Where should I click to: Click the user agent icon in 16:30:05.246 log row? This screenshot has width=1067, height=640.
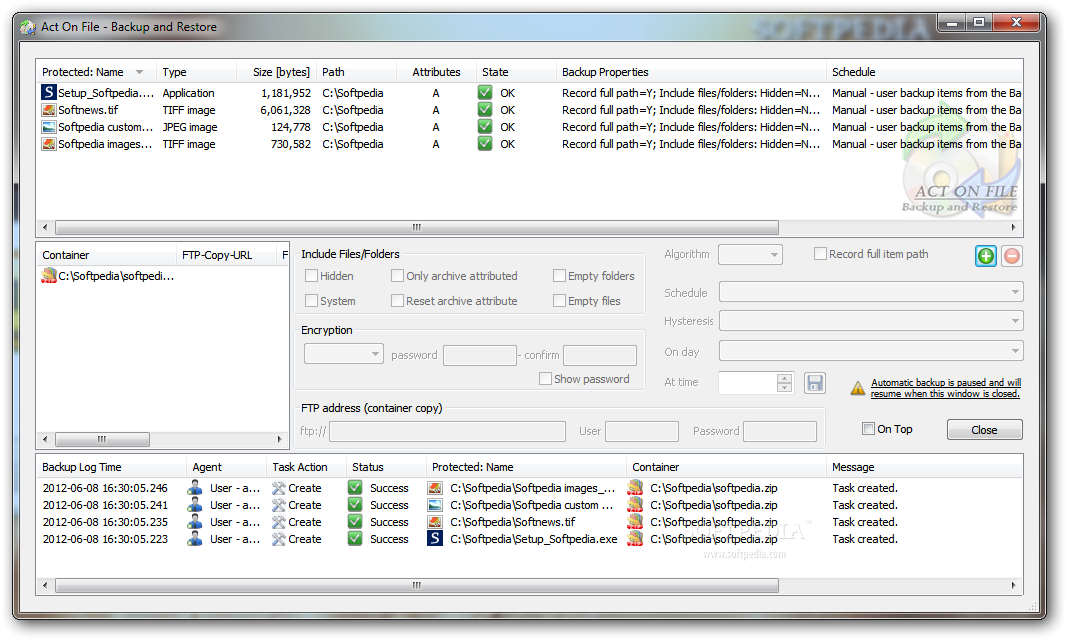click(195, 488)
